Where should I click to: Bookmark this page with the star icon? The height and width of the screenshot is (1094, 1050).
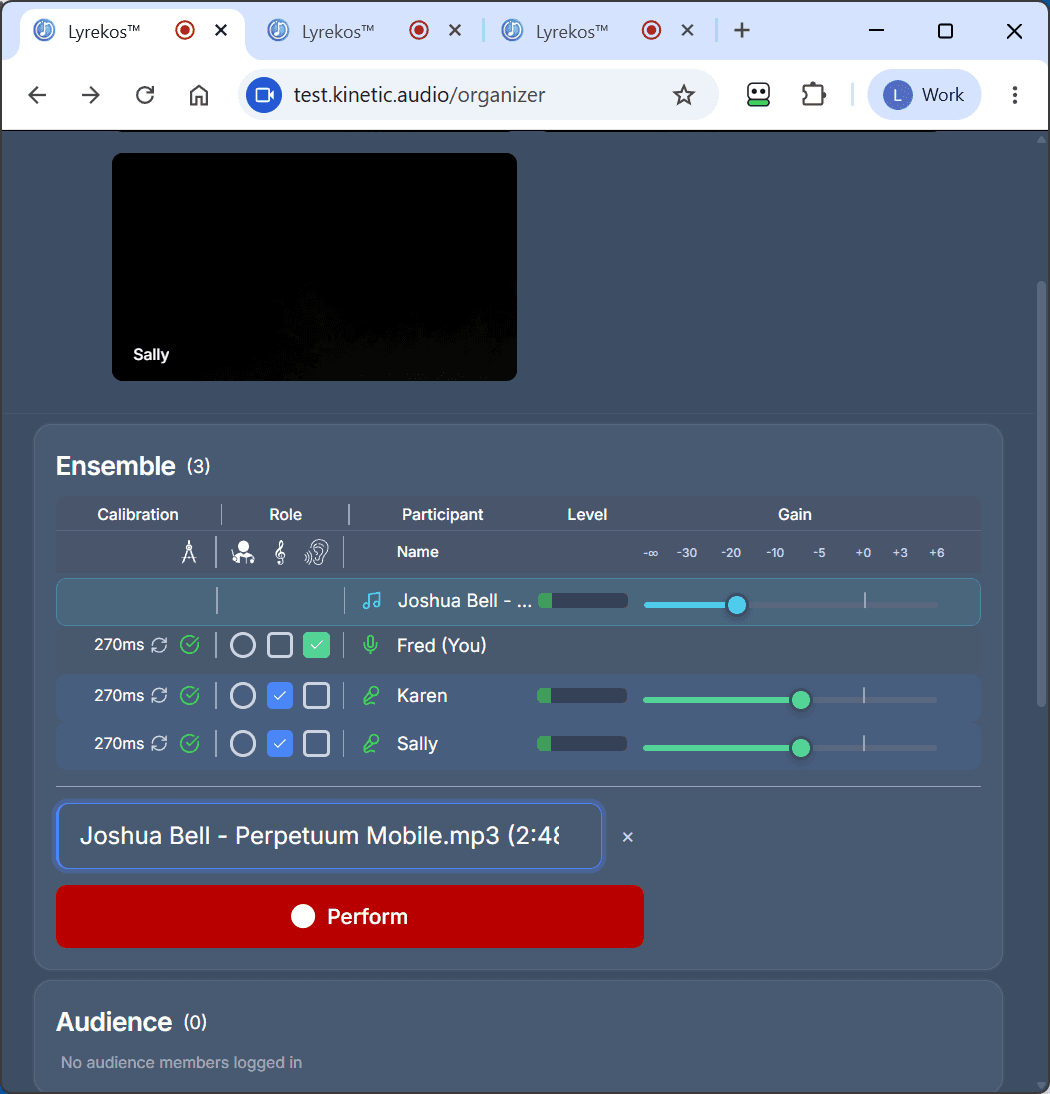(684, 95)
